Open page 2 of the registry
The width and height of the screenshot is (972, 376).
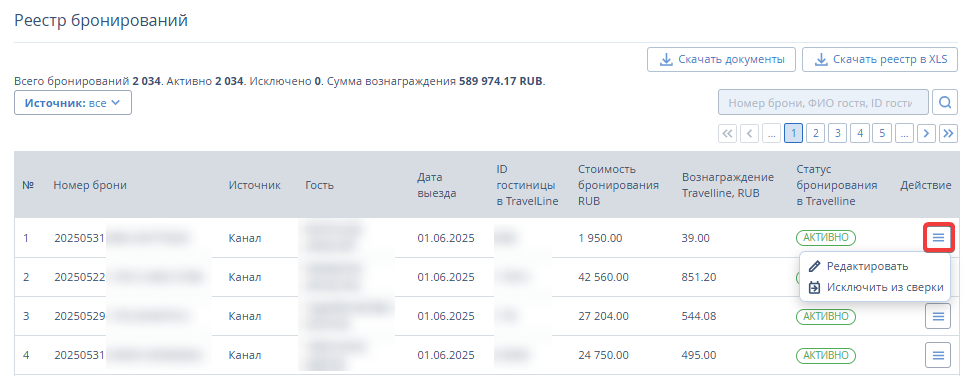click(x=816, y=133)
